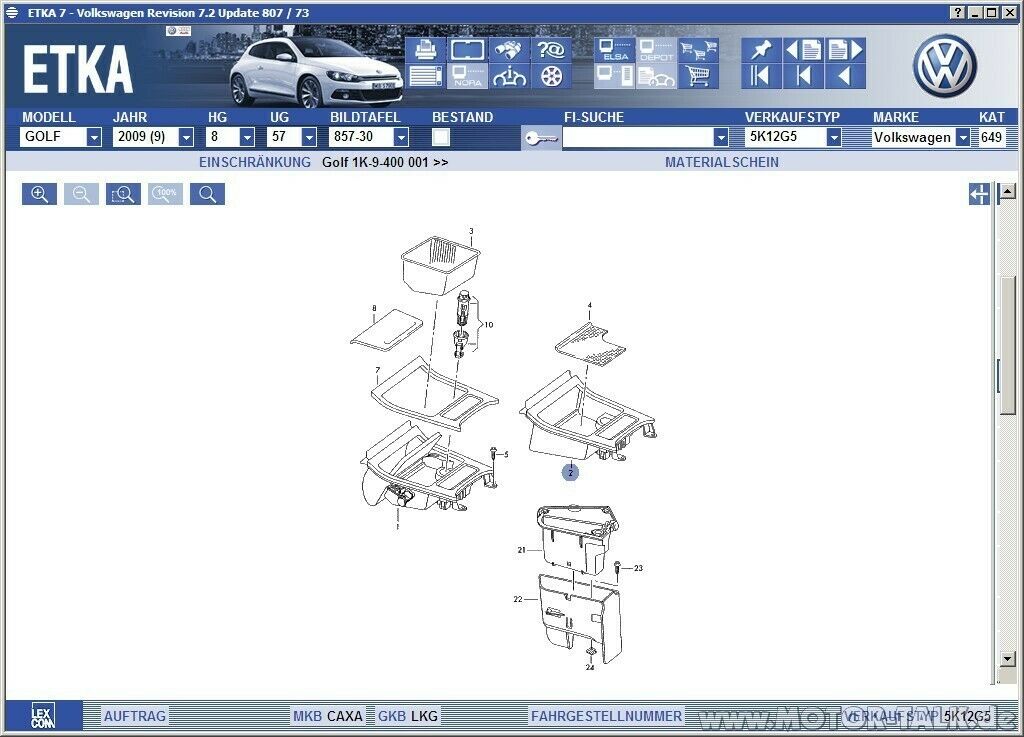Screen dimensions: 1024x737
Task: Click part number 21 label in diagram
Action: pos(522,550)
